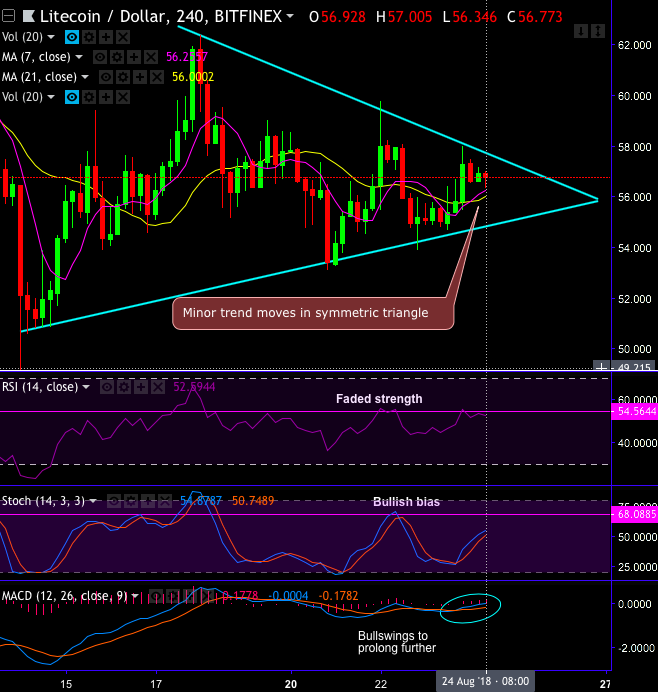
Task: Remove RSI indicator with X icon
Action: click(x=158, y=387)
